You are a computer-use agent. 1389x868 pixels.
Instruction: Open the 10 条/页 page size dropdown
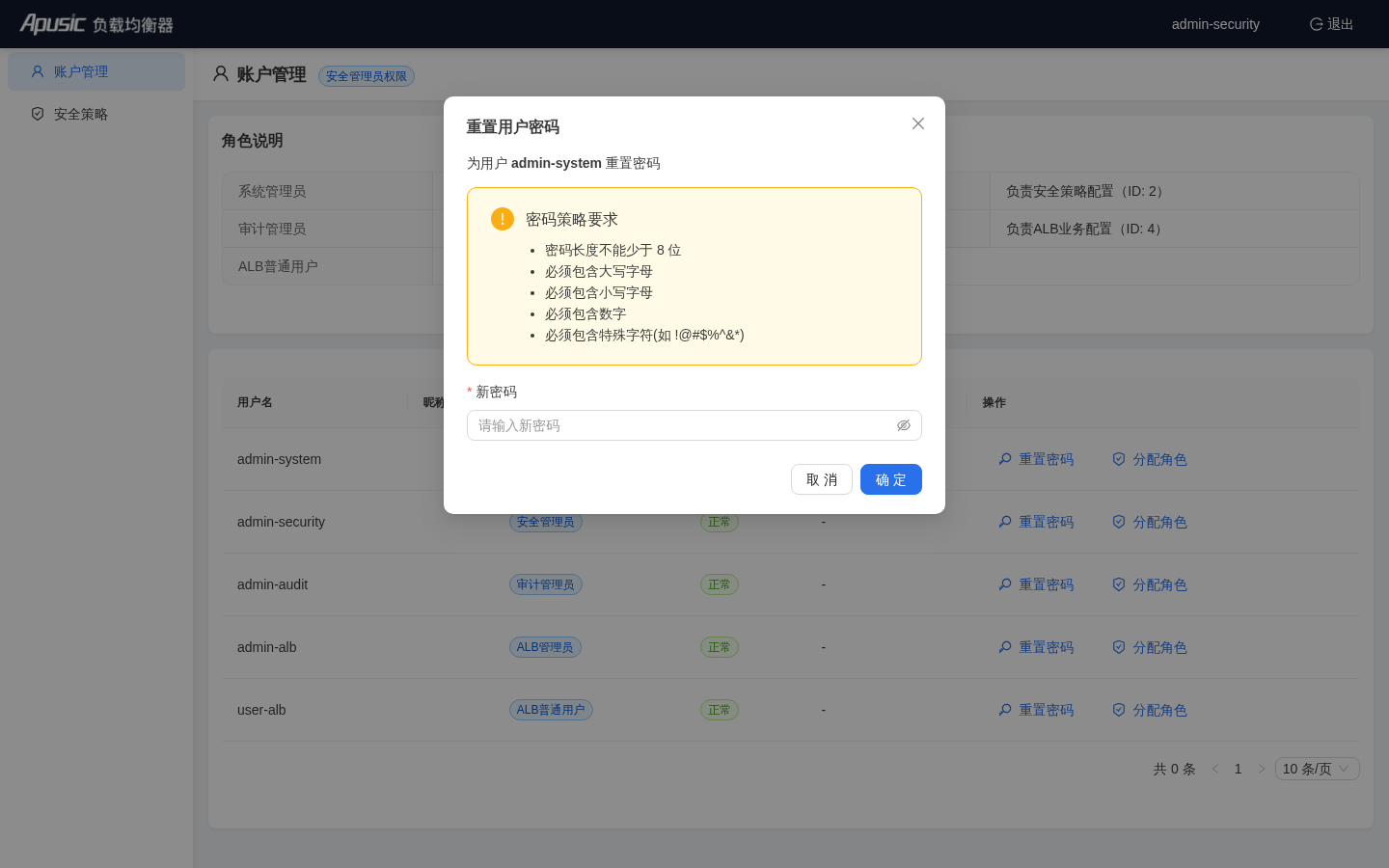1318,769
